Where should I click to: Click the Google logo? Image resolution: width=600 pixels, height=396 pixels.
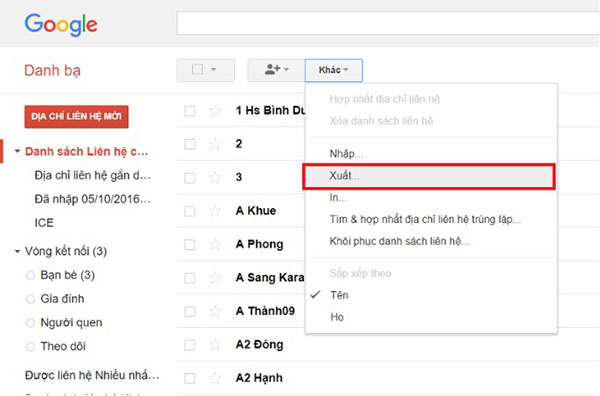(61, 25)
